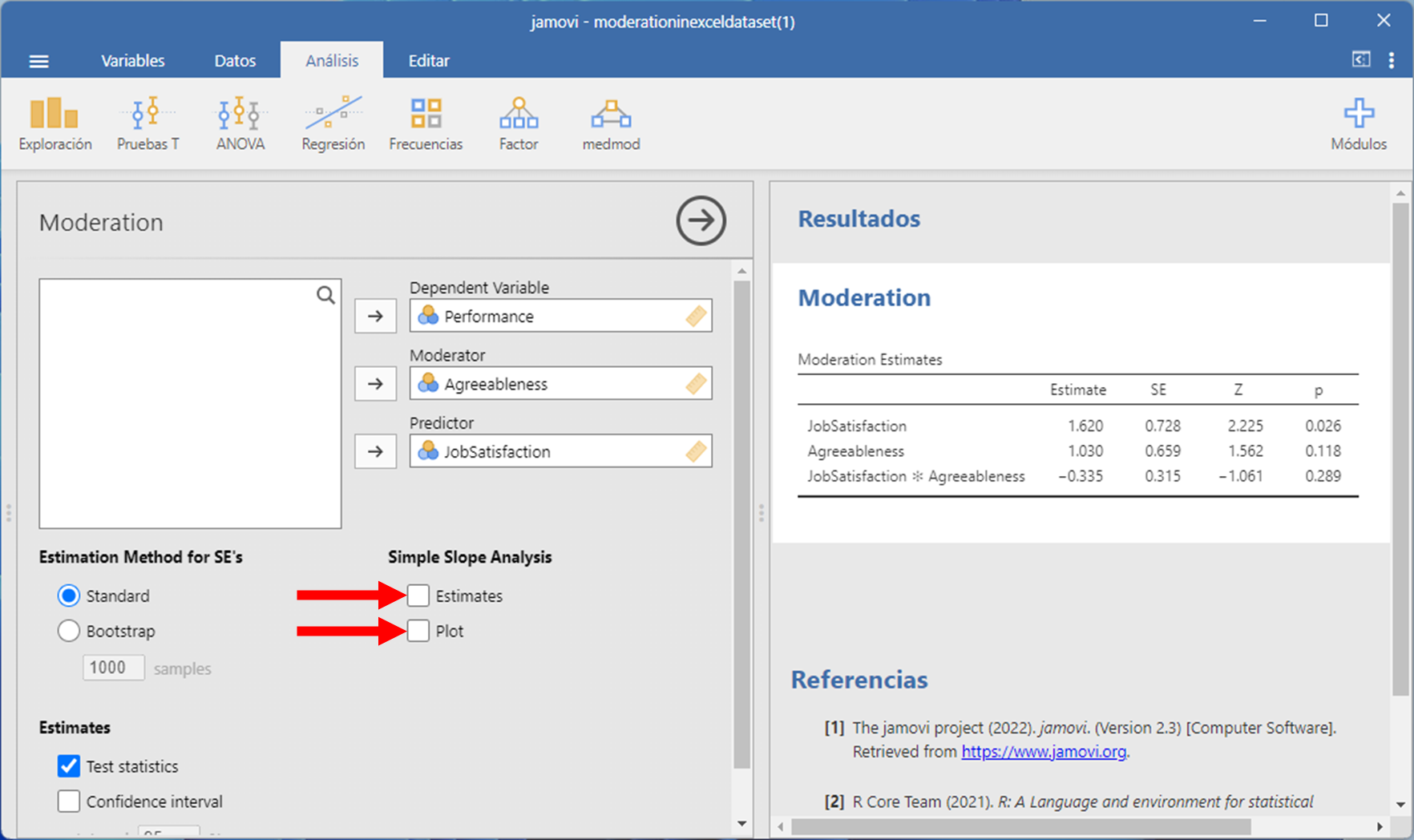The height and width of the screenshot is (840, 1414).
Task: Open the Pruebas T analysis menu
Action: 147,123
